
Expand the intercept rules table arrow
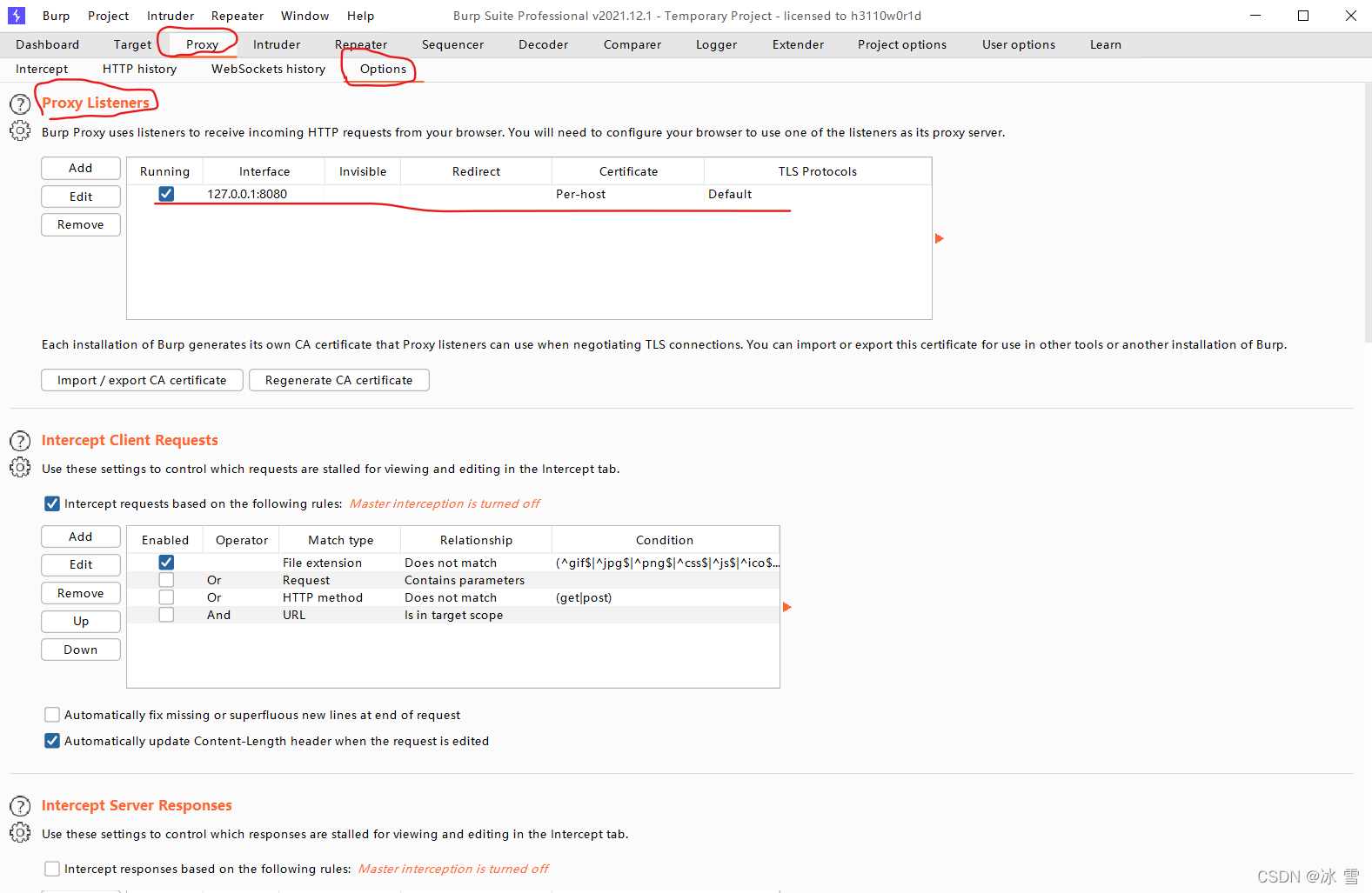coord(786,607)
